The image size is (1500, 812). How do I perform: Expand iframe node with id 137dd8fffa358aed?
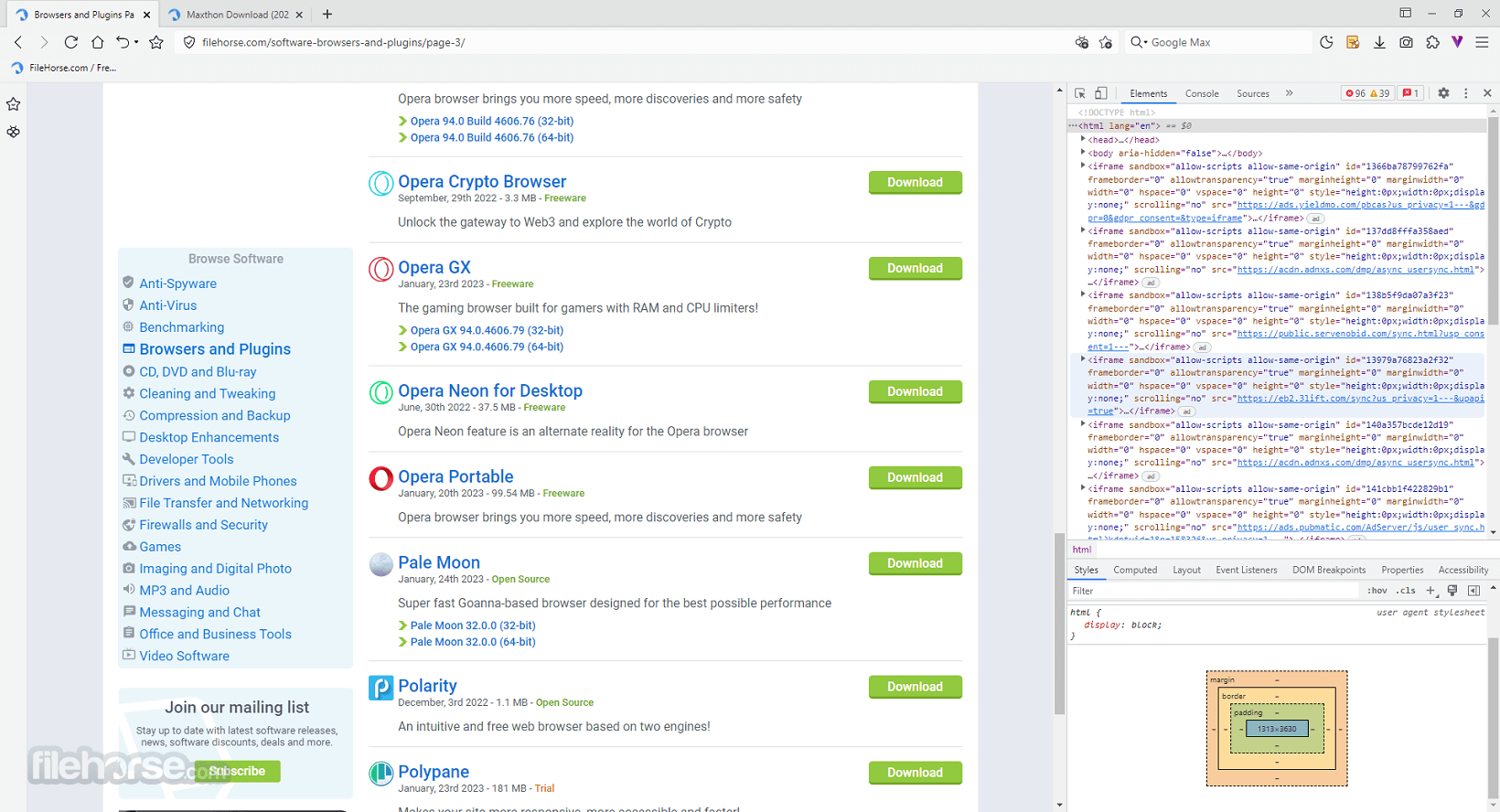[1083, 230]
